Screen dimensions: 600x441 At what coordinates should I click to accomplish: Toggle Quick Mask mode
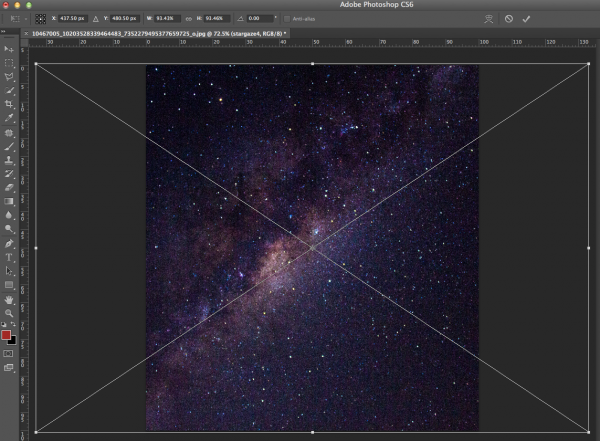tap(9, 353)
